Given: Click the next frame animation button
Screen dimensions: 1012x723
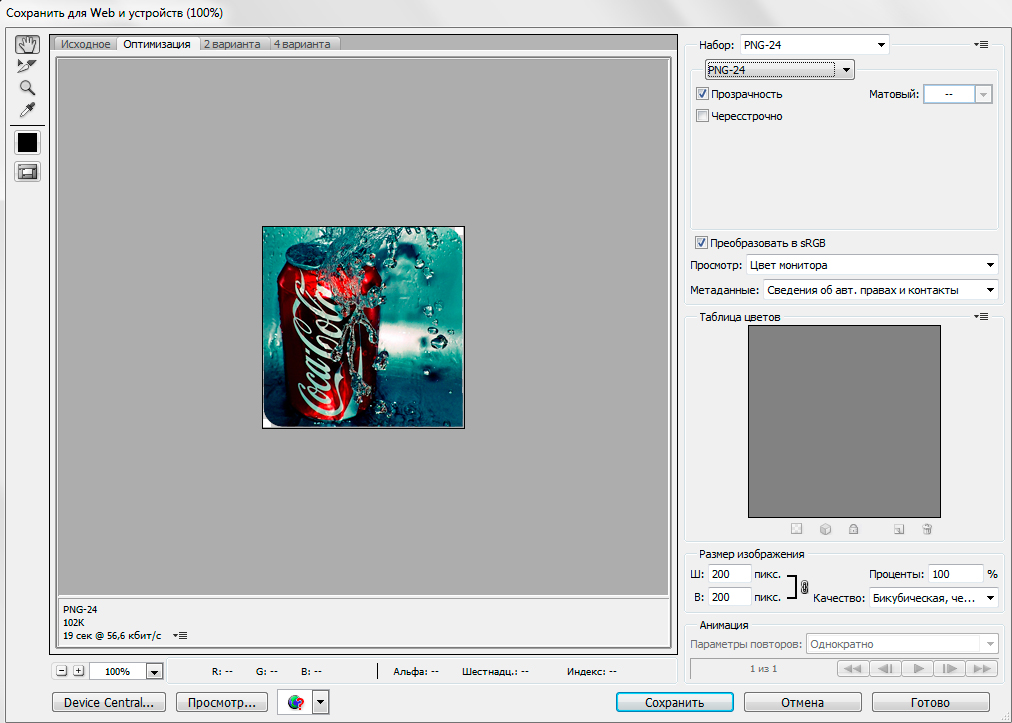Looking at the screenshot, I should (x=950, y=669).
